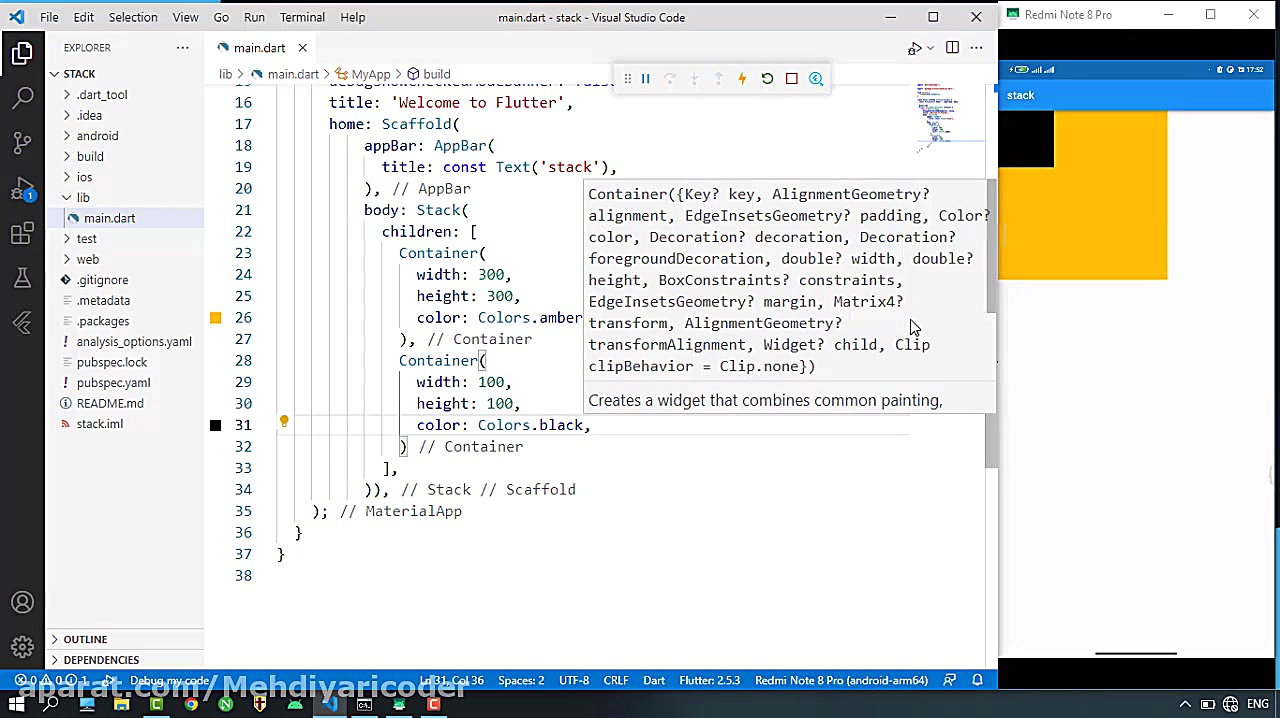Screen dimensions: 1280x718
Task: Pause the debug session
Action: click(x=645, y=78)
